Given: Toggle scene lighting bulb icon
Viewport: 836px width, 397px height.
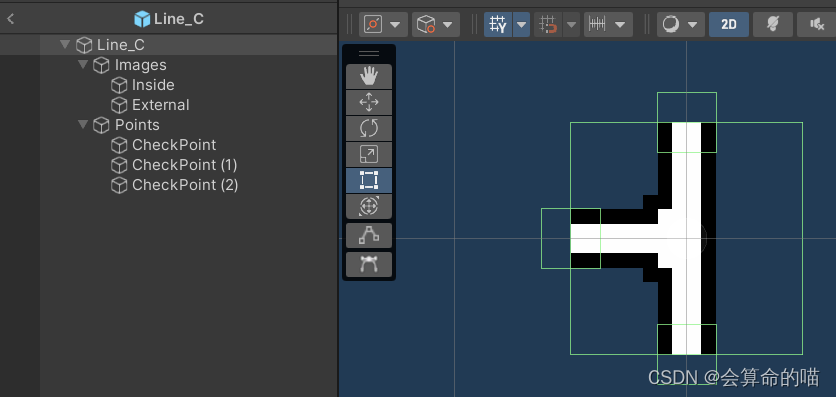Looking at the screenshot, I should [x=773, y=25].
